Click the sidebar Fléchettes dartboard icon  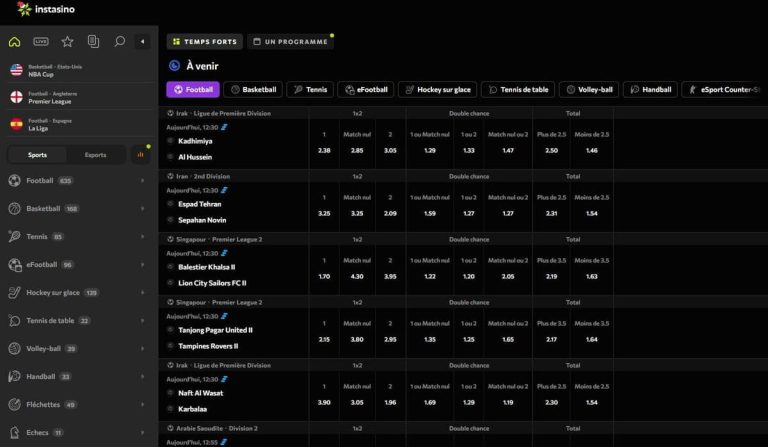pyautogui.click(x=15, y=404)
